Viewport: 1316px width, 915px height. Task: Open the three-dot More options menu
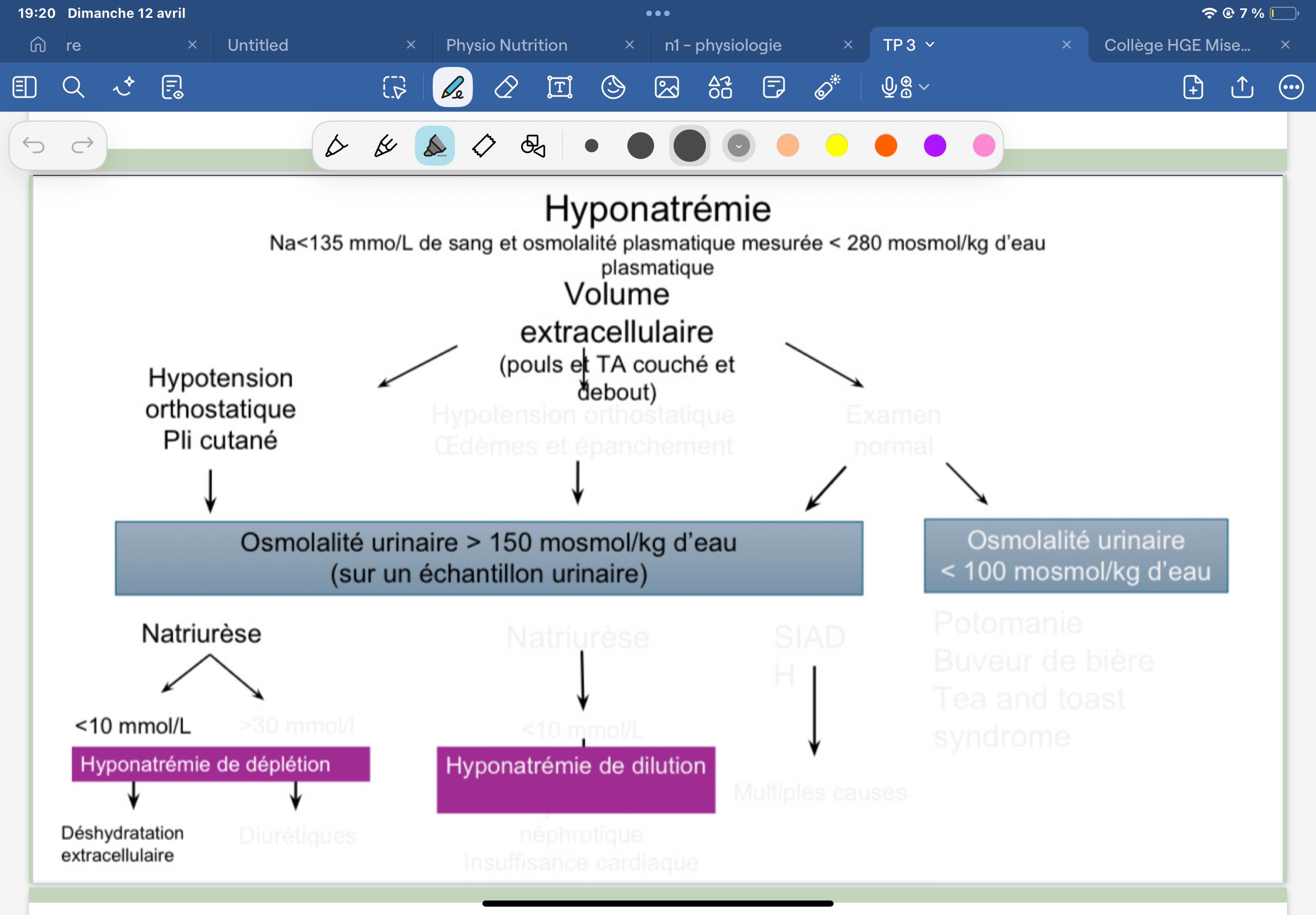click(x=1291, y=88)
